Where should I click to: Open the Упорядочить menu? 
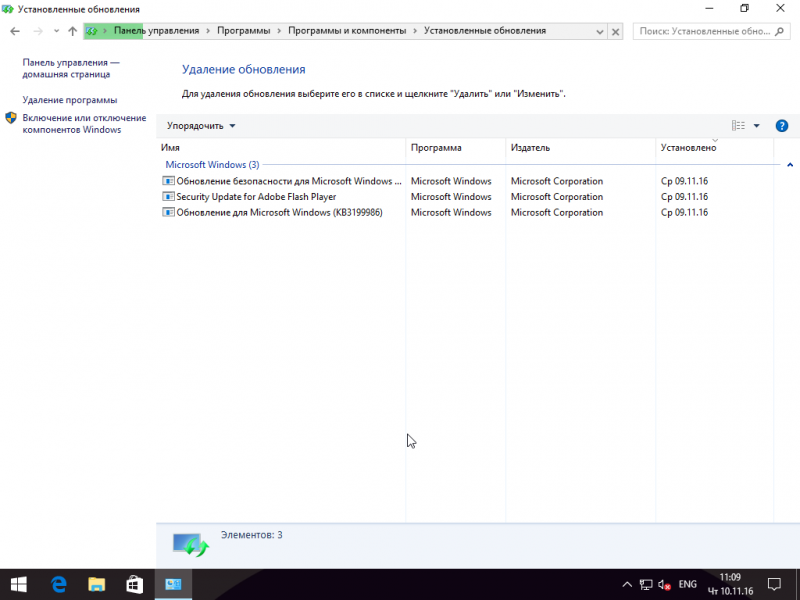pos(201,126)
